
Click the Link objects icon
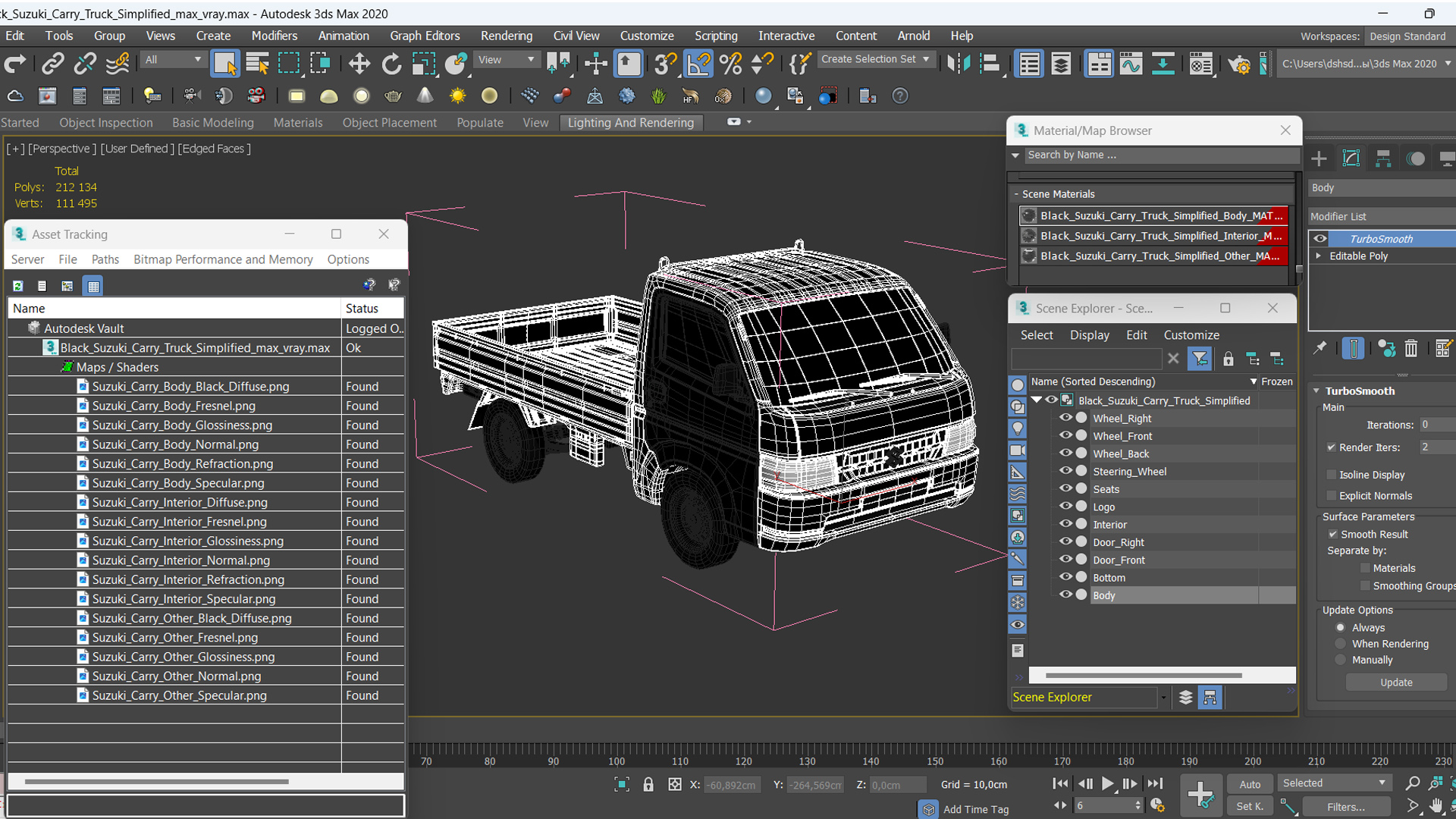pyautogui.click(x=52, y=64)
